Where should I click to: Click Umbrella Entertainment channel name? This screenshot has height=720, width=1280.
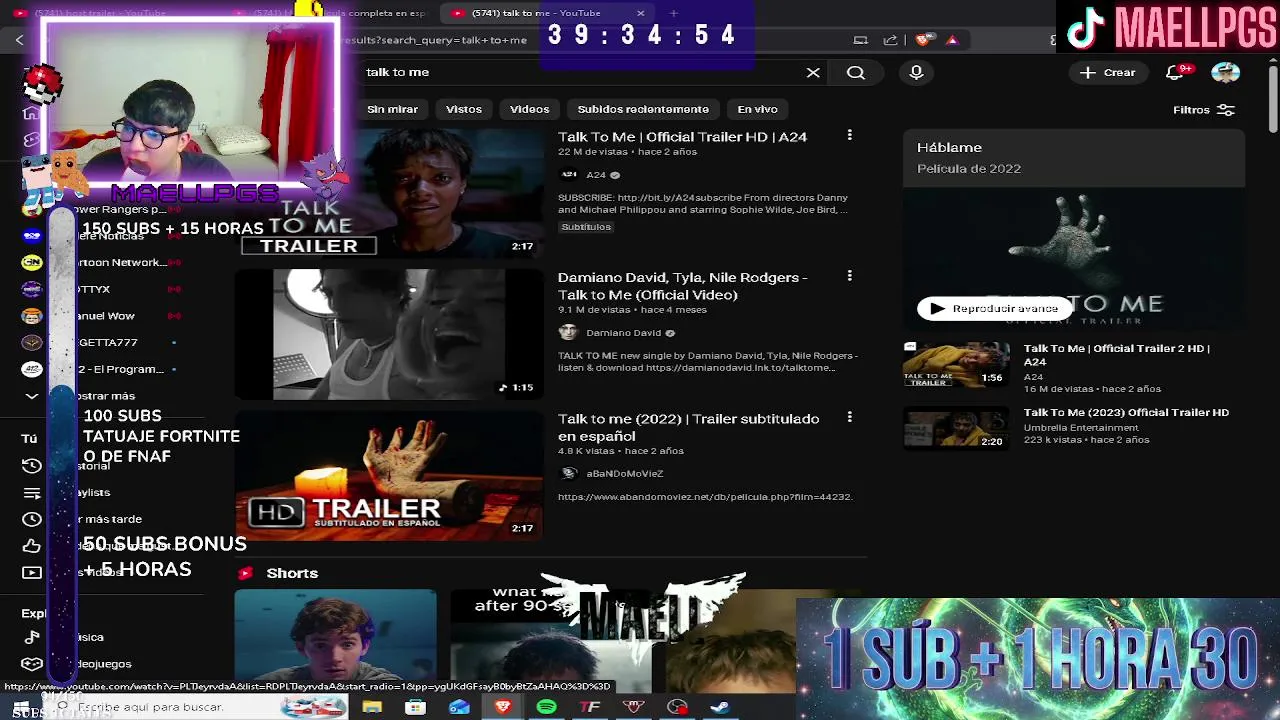1081,428
